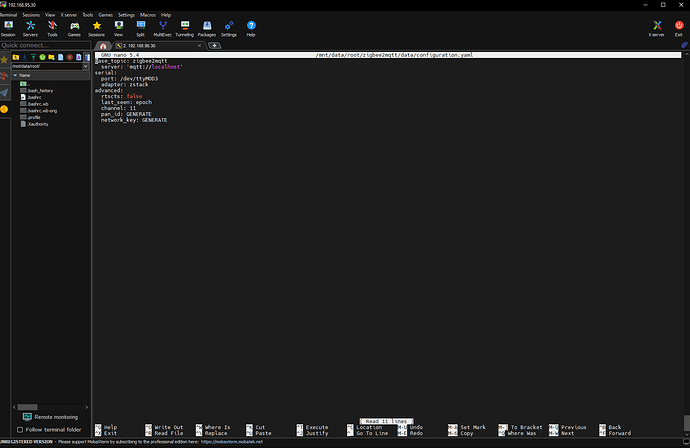Image resolution: width=690 pixels, height=448 pixels.
Task: Open the mobaxterm.mobatek.net link
Action: coord(231,442)
